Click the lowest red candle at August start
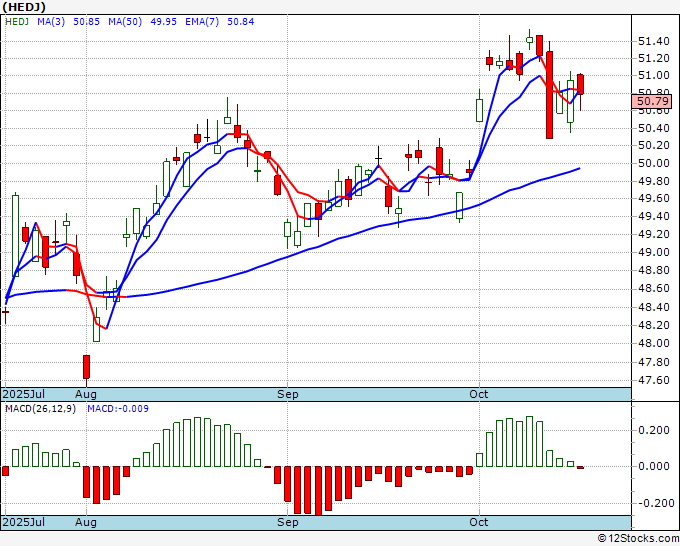 tap(86, 367)
